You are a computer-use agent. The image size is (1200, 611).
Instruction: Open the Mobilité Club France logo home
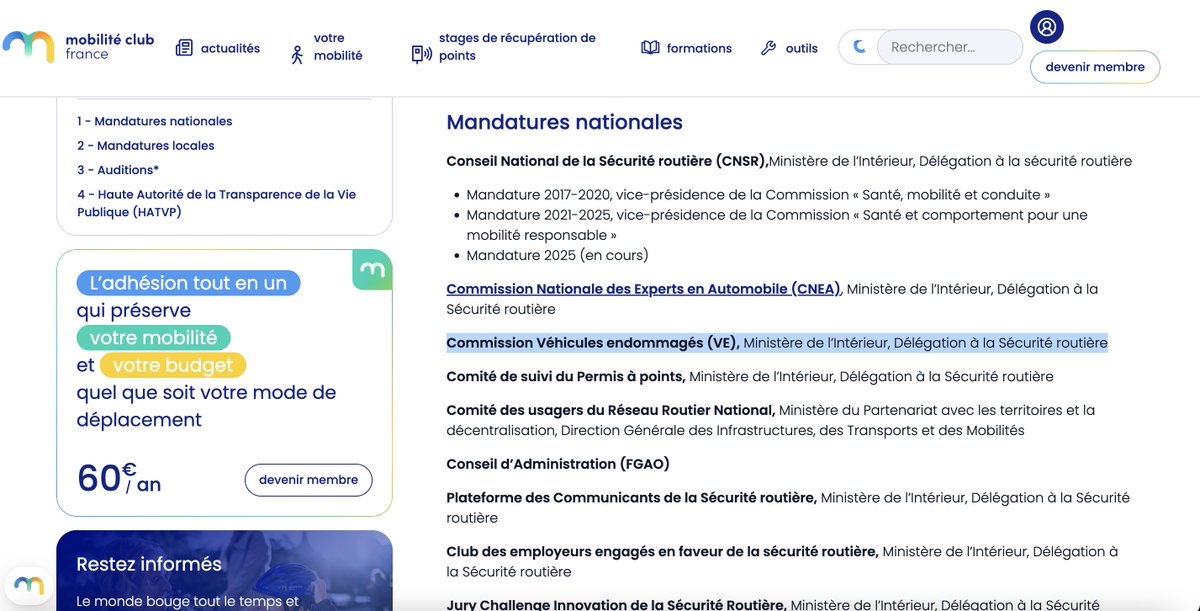point(79,47)
